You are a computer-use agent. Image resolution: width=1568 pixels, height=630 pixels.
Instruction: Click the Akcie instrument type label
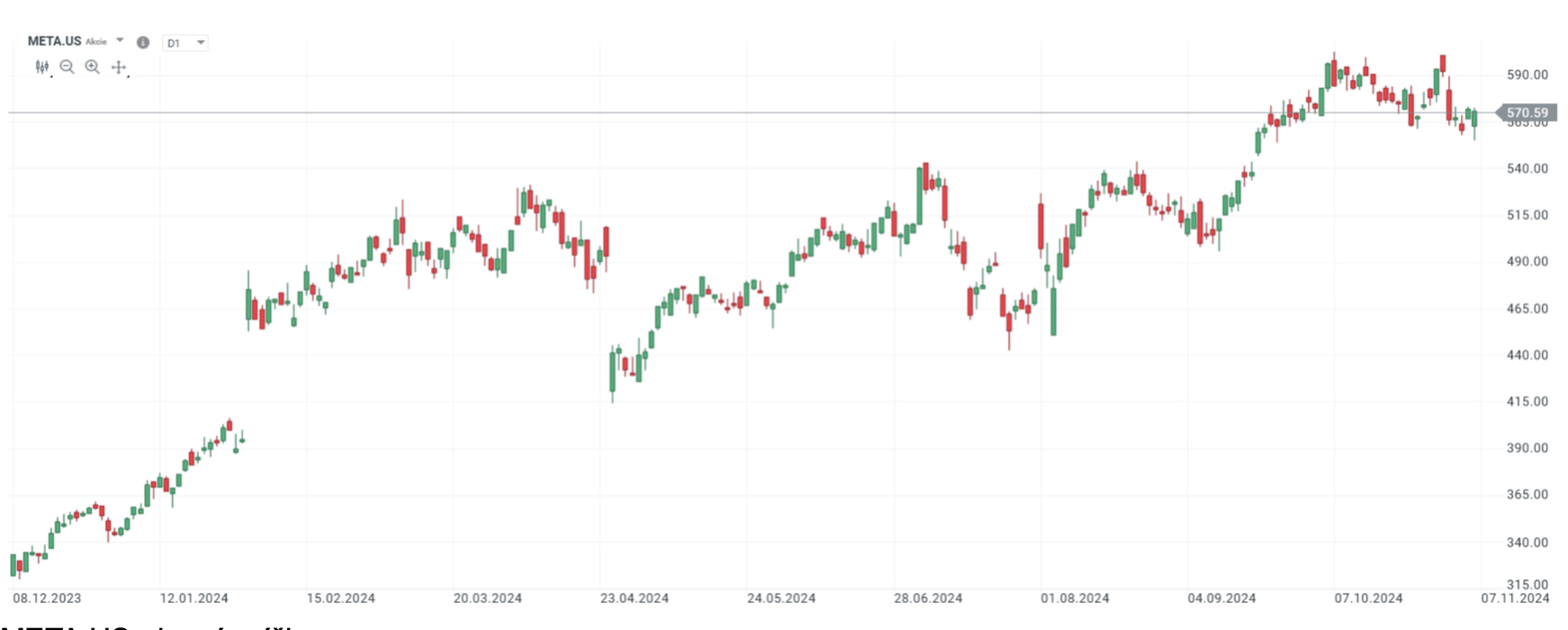96,41
